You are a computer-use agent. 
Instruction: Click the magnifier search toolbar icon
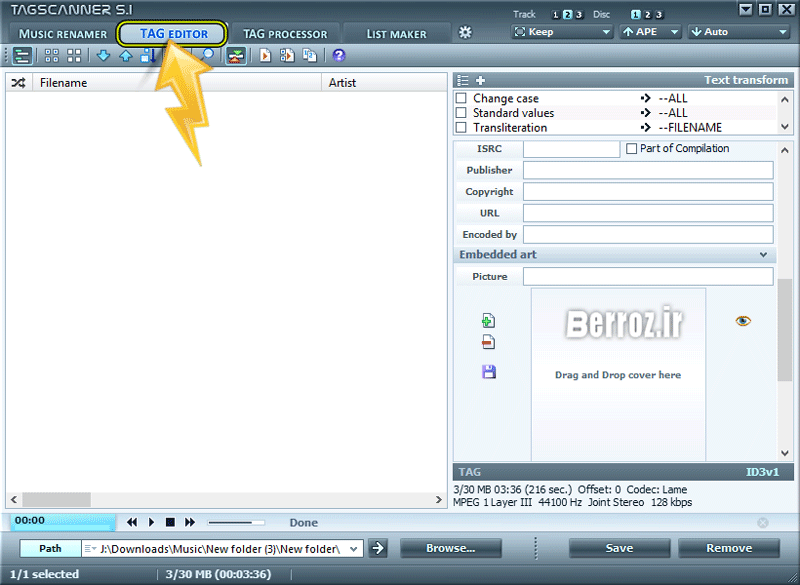pyautogui.click(x=207, y=55)
